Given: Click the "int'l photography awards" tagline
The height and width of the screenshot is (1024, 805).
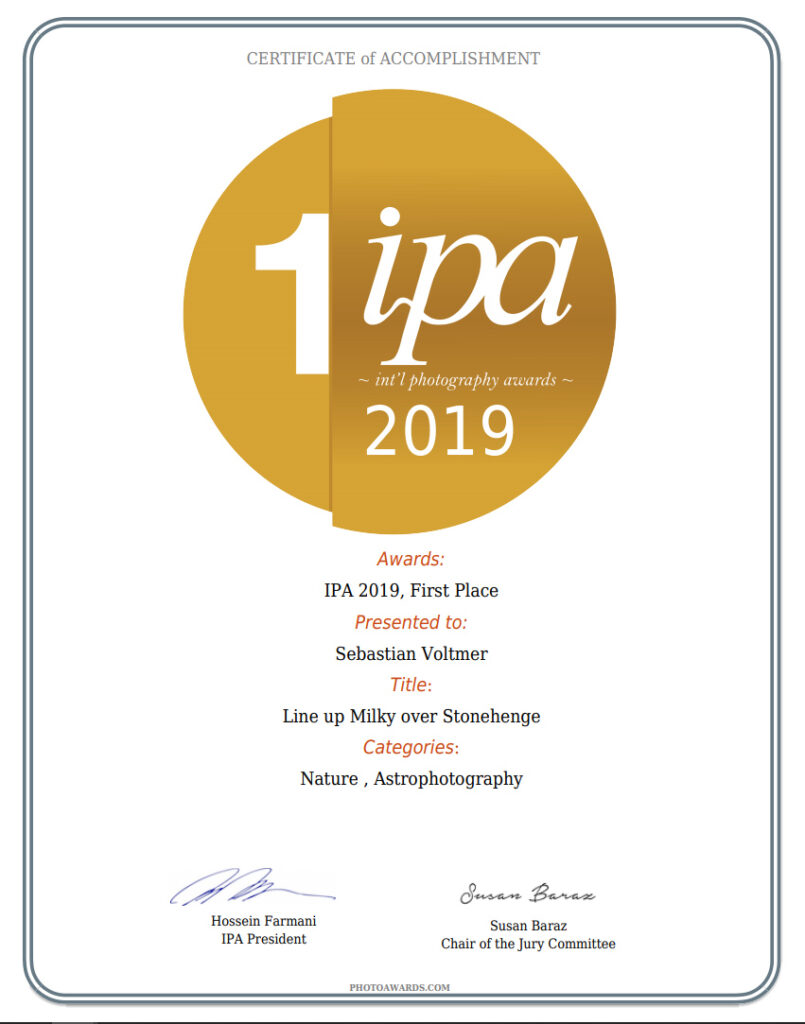Looking at the screenshot, I should pos(465,380).
